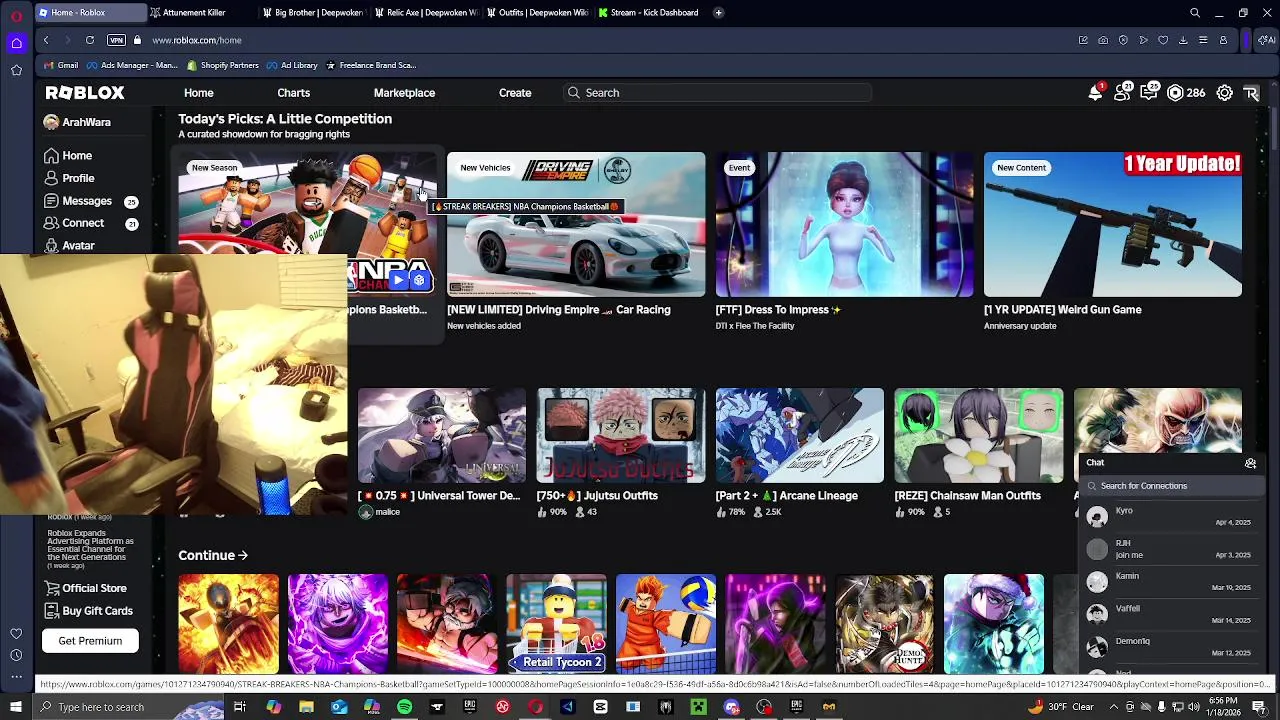Open Driving Empire Car Racing thumbnail
Image resolution: width=1280 pixels, height=720 pixels.
[576, 225]
